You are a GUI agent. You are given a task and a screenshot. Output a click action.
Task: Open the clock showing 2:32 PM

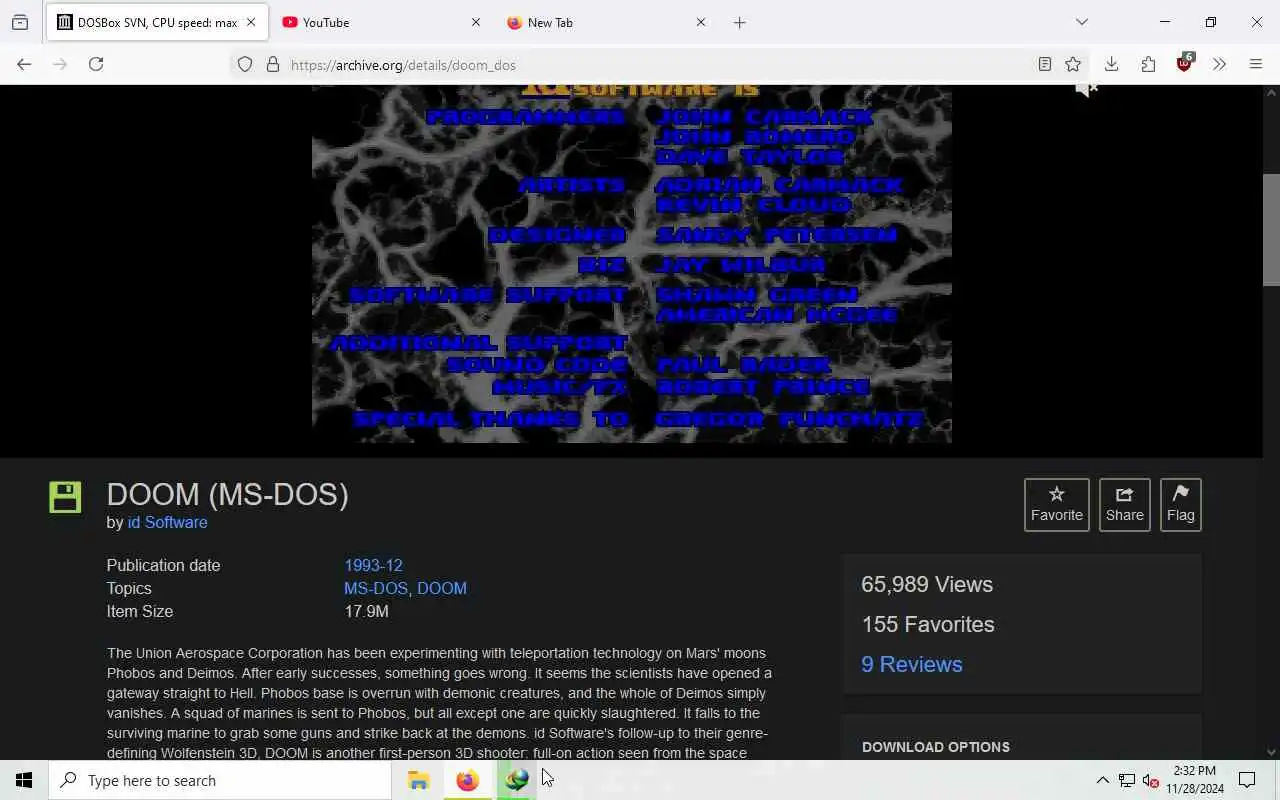click(1195, 780)
